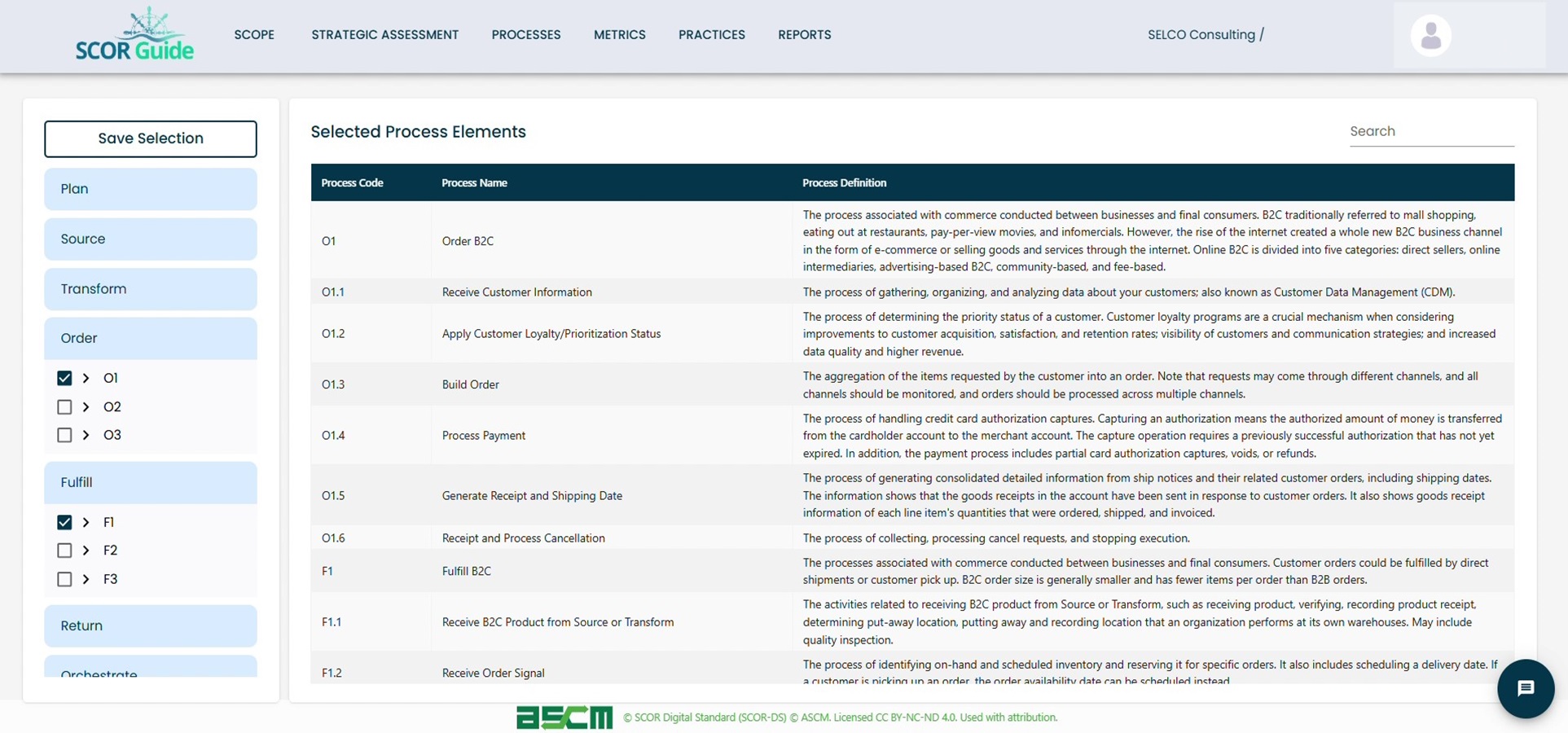Expand the O1 tree chevron
Image resolution: width=1568 pixels, height=733 pixels.
[86, 378]
